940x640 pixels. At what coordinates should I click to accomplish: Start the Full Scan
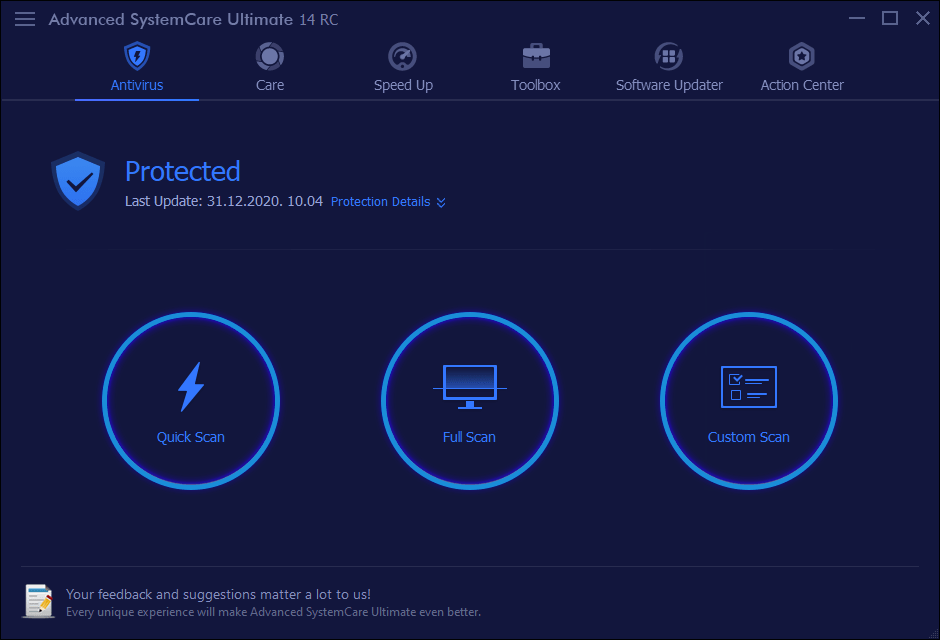tap(470, 400)
